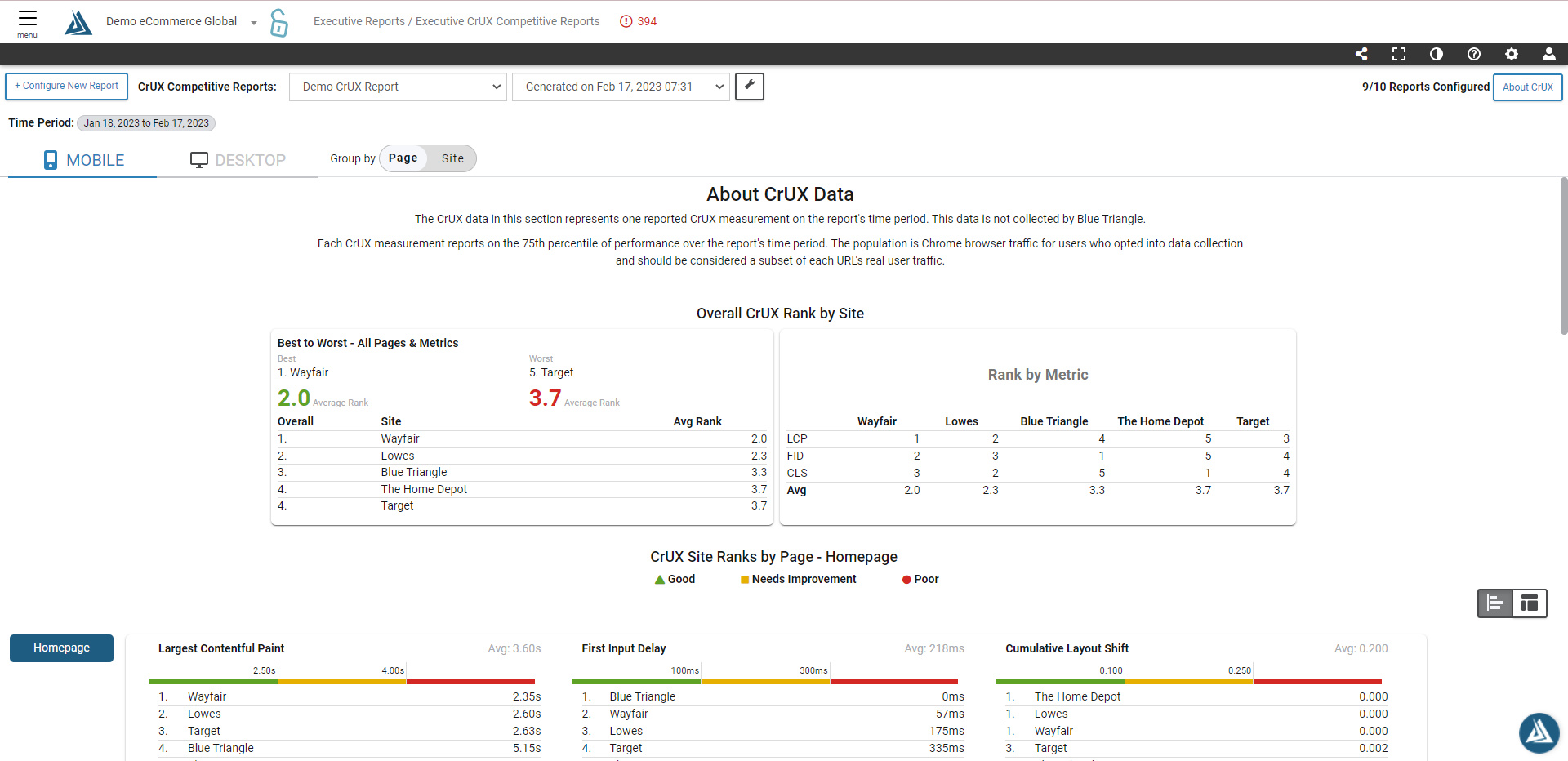The width and height of the screenshot is (1568, 761).
Task: Click 9/10 Reports Configured text
Action: click(1425, 87)
